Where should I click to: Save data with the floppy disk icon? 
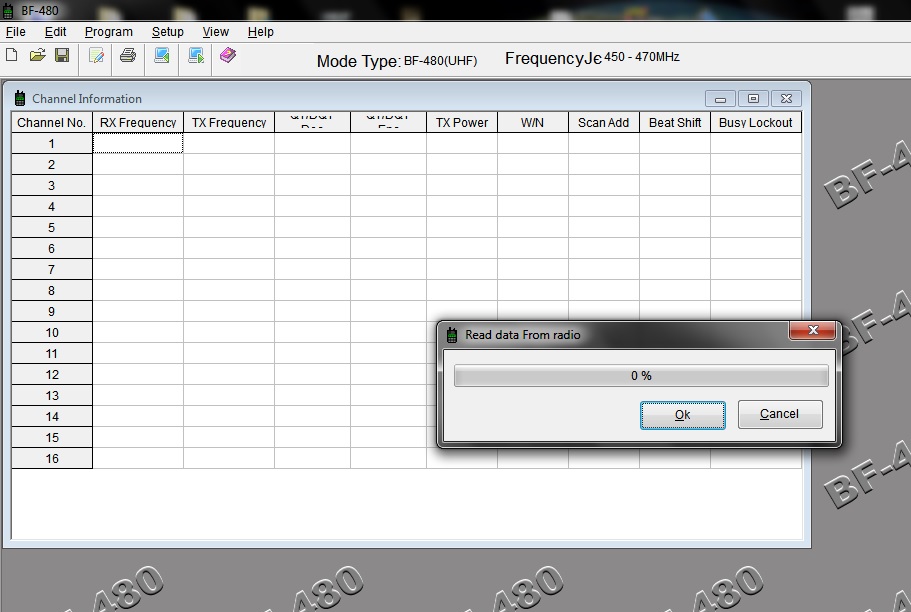coord(62,56)
